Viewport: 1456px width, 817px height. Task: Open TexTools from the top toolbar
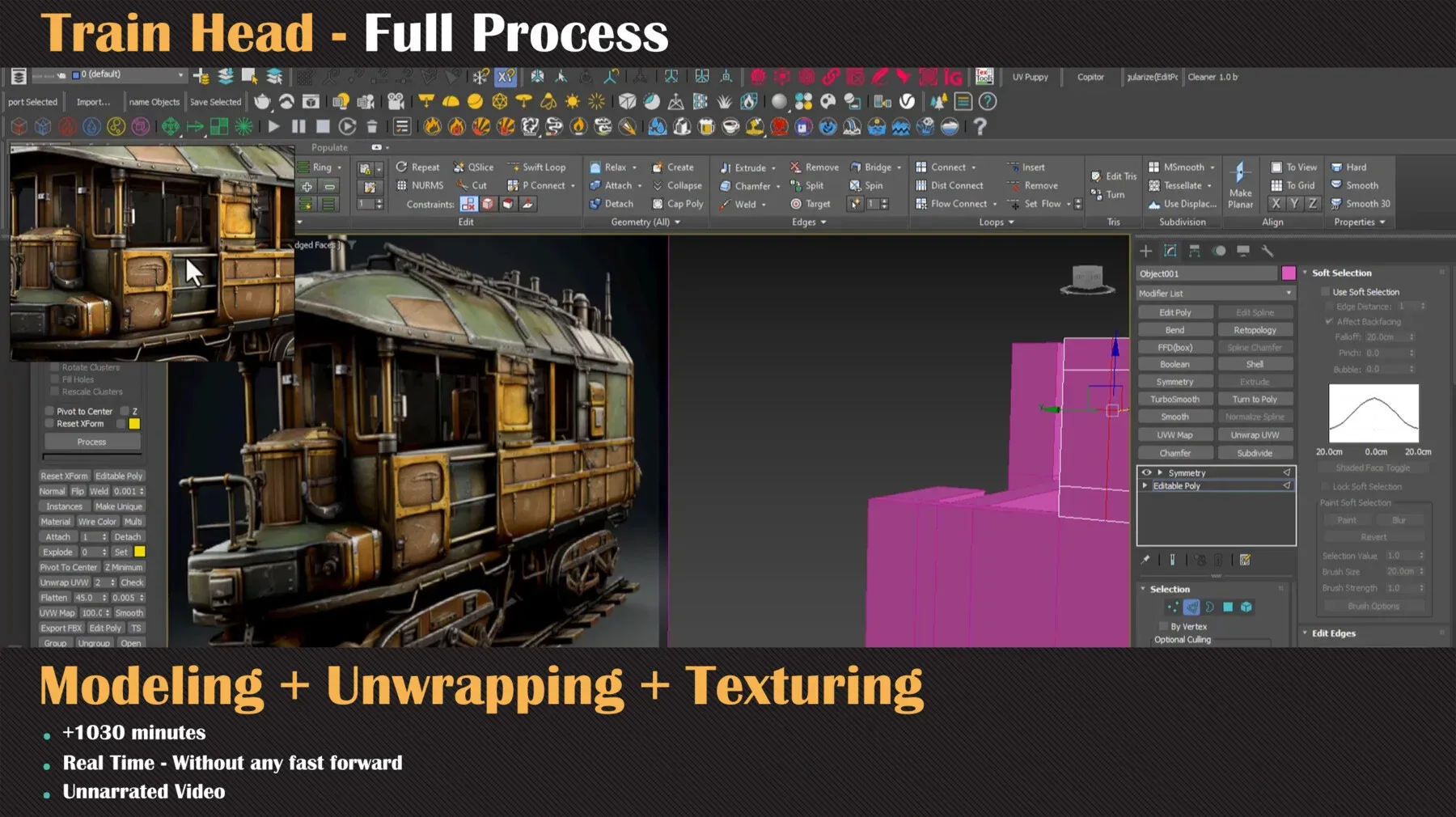(x=984, y=77)
